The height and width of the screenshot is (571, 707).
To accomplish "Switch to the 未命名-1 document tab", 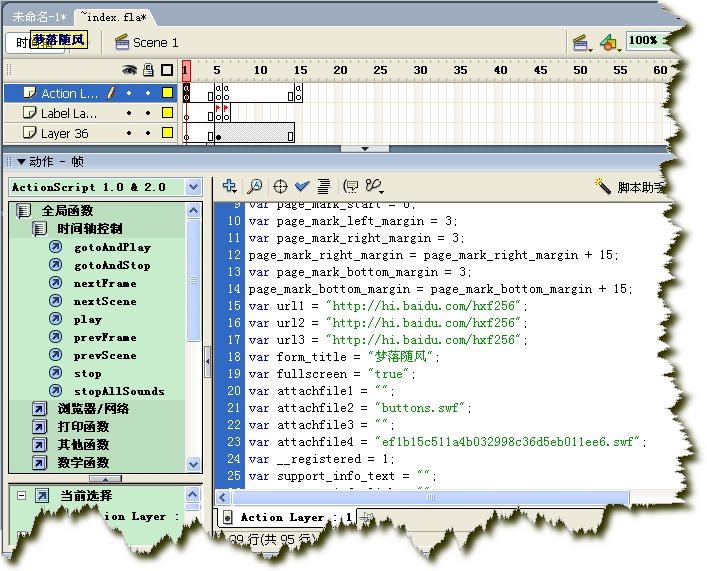I will [x=39, y=17].
